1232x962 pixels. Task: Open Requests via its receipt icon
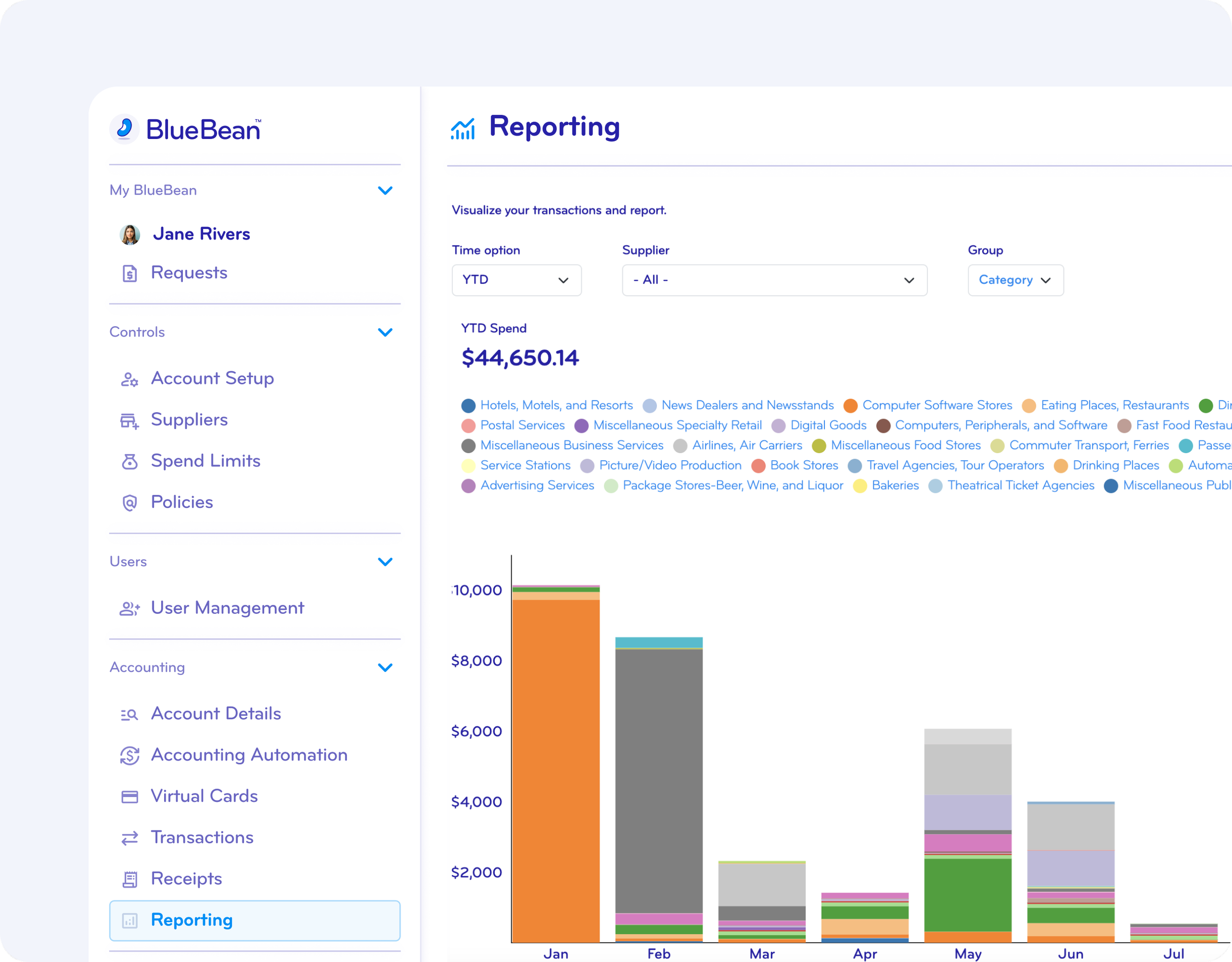click(x=129, y=273)
